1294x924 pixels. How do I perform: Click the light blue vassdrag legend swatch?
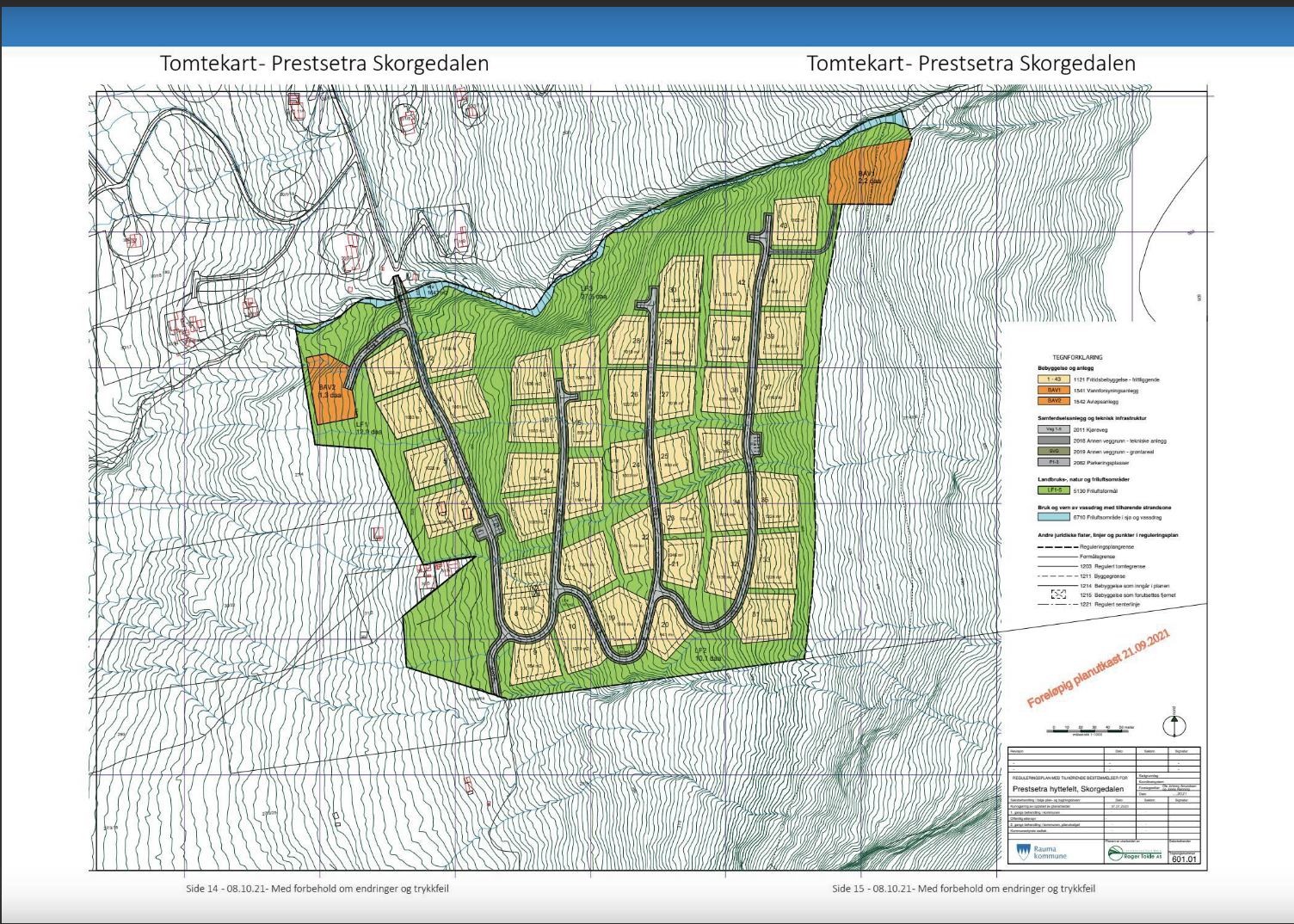(x=1053, y=518)
